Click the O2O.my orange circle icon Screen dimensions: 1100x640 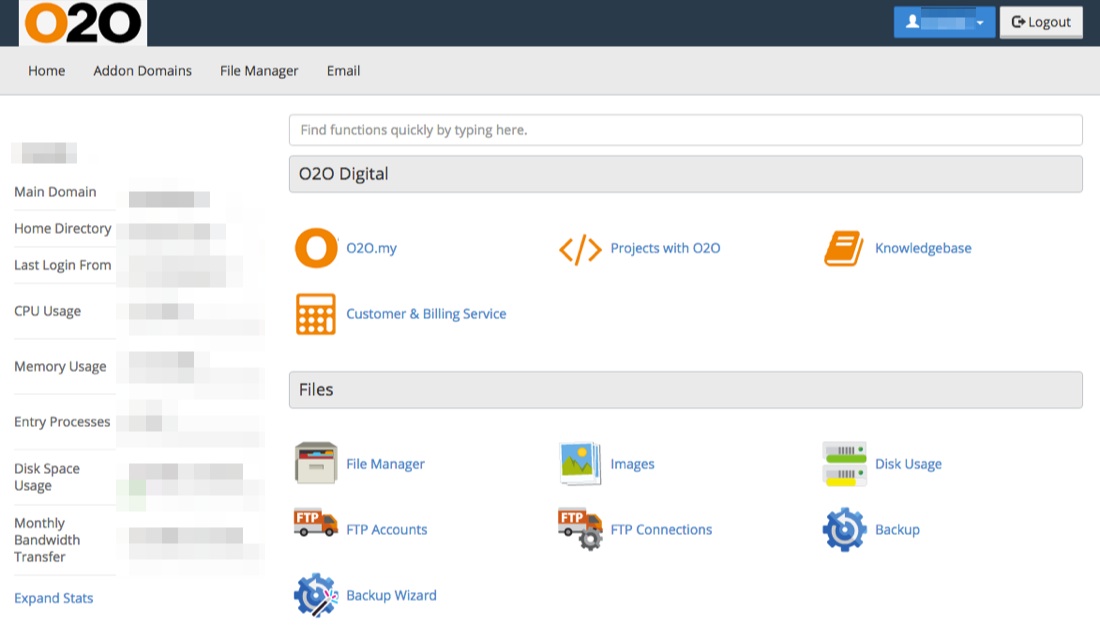(316, 248)
